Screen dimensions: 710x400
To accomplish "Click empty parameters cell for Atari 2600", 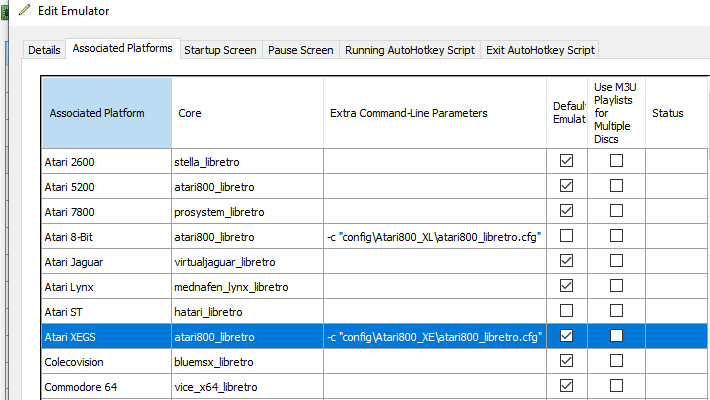I will (x=435, y=162).
